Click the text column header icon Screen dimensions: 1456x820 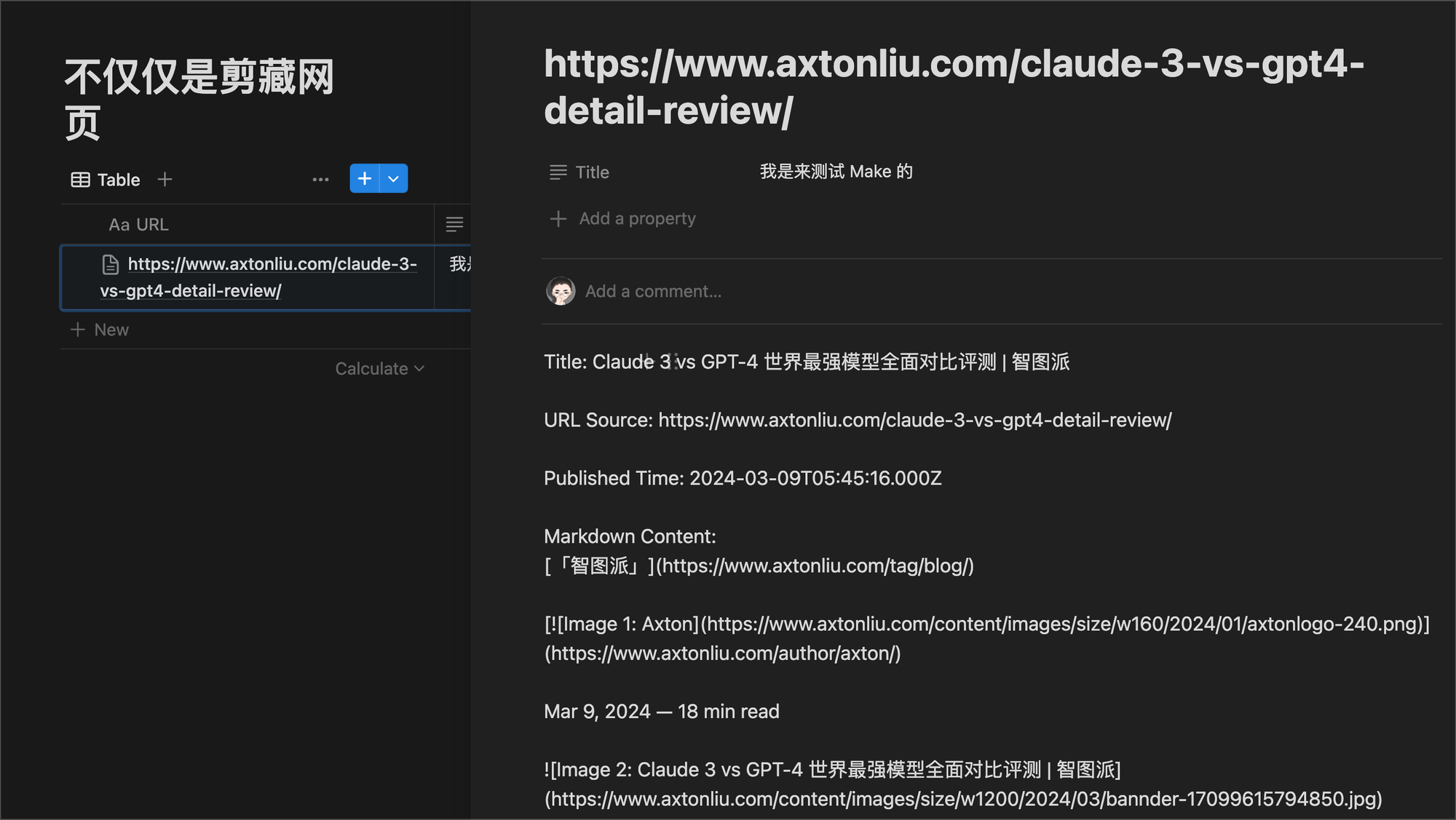click(454, 225)
